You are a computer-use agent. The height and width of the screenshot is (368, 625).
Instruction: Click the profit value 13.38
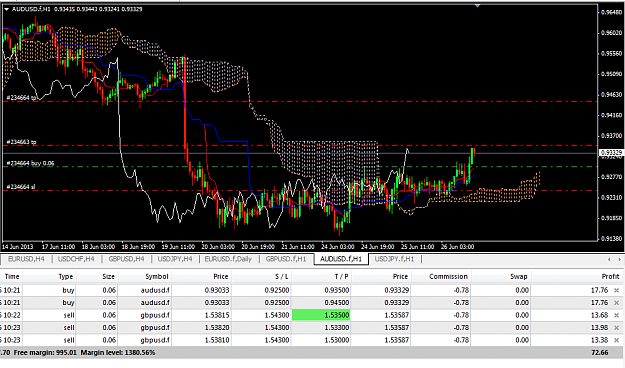(599, 340)
